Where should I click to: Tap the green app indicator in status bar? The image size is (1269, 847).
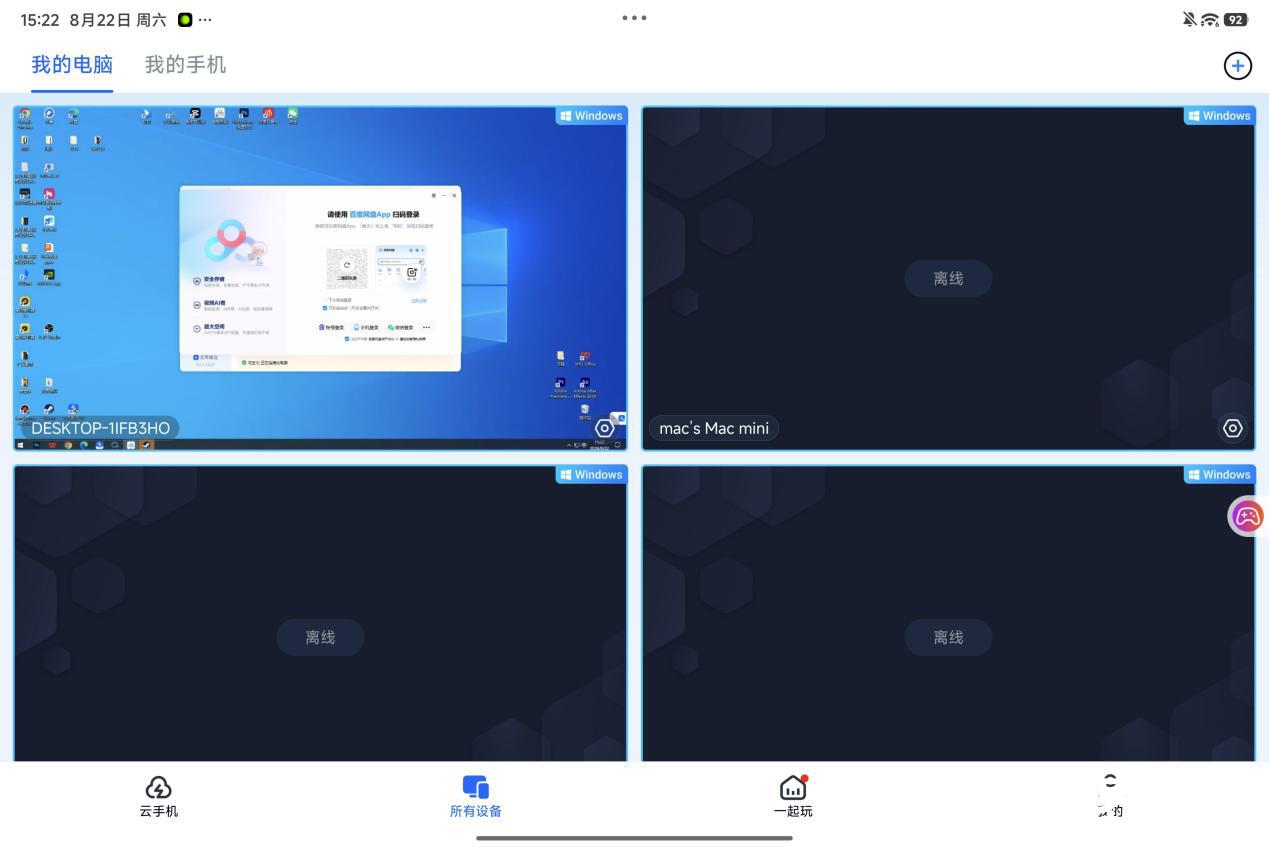coord(185,19)
